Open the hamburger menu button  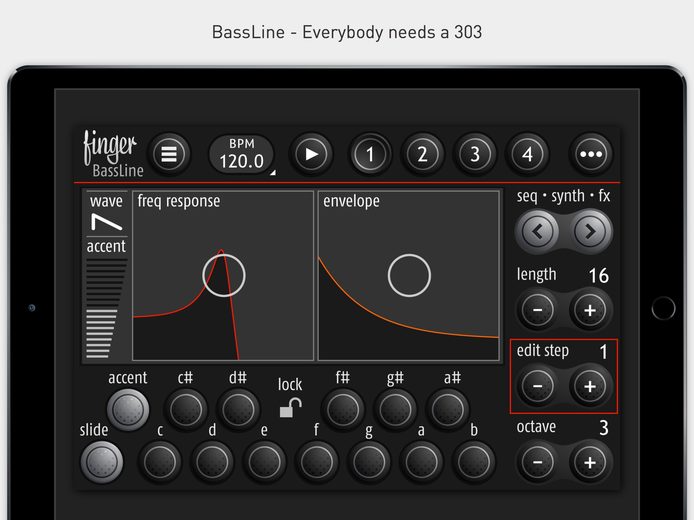(x=169, y=154)
